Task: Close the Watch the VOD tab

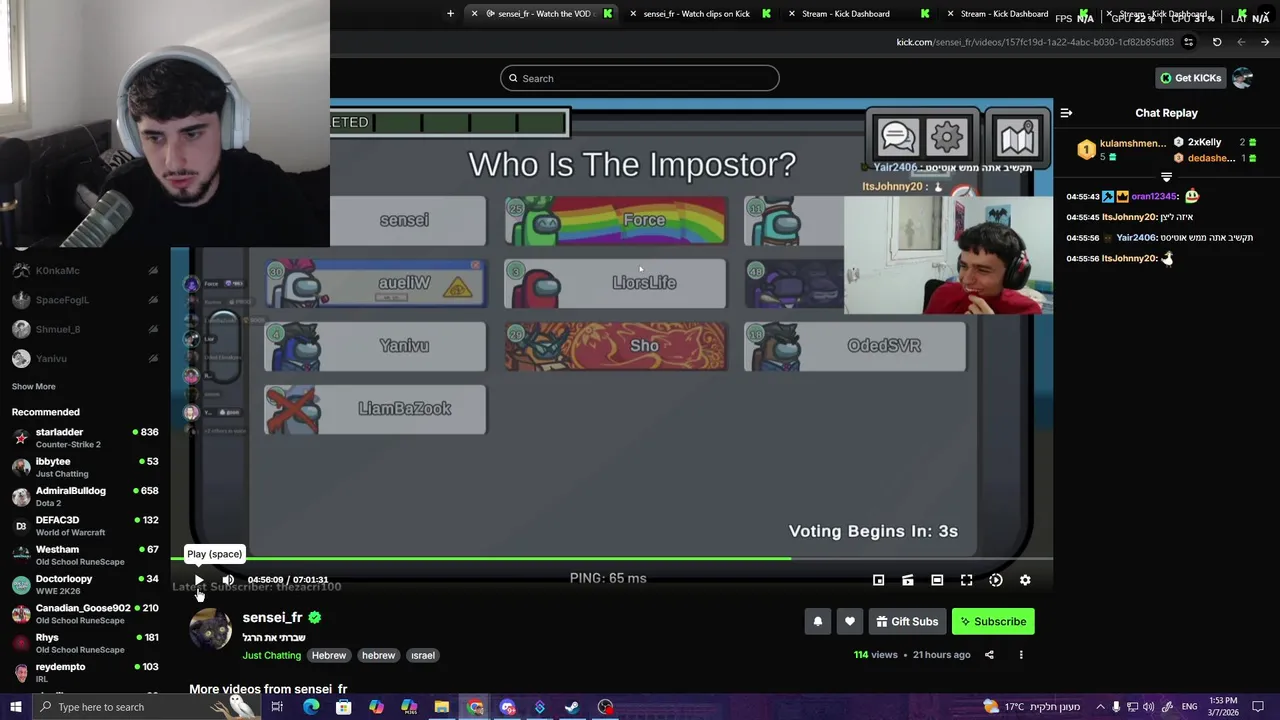Action: tap(474, 14)
